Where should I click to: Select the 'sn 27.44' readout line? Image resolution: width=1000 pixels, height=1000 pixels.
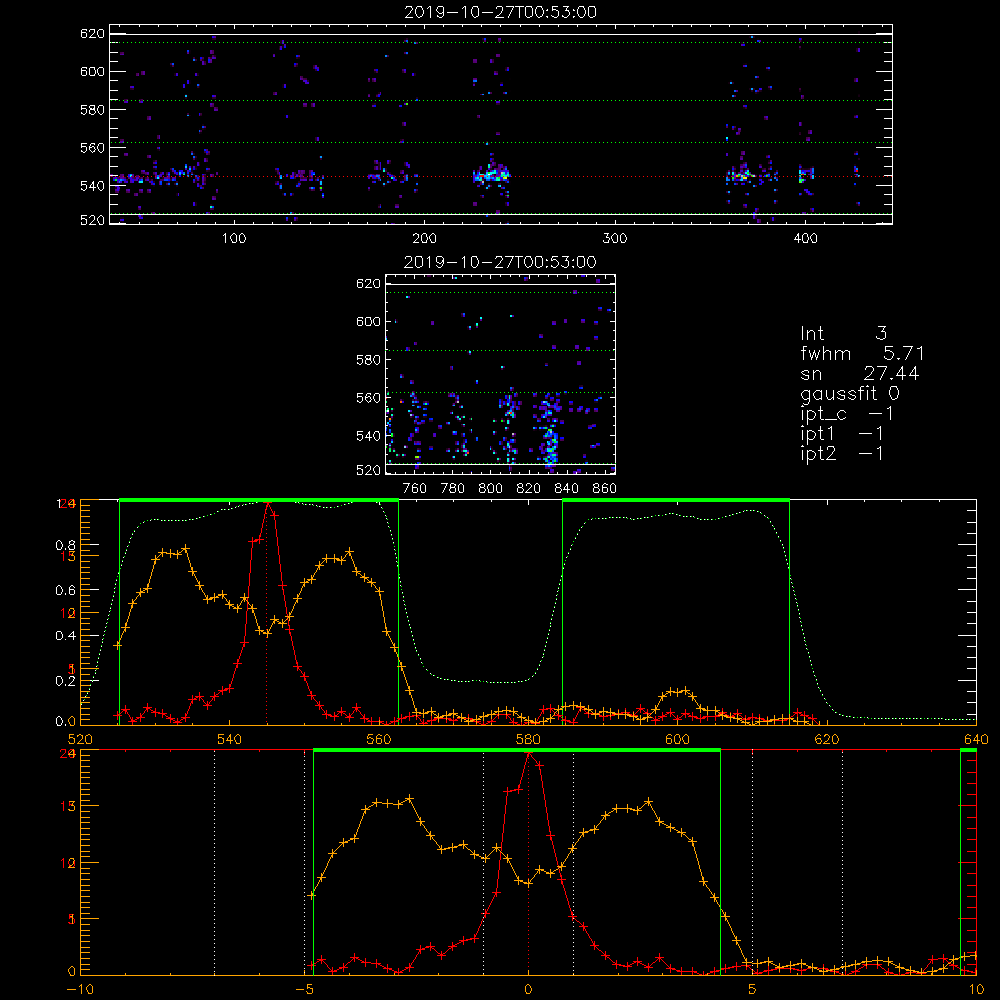860,373
